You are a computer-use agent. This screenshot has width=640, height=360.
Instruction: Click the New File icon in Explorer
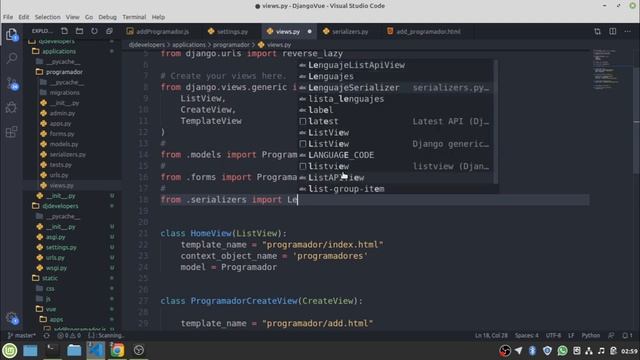click(x=64, y=31)
